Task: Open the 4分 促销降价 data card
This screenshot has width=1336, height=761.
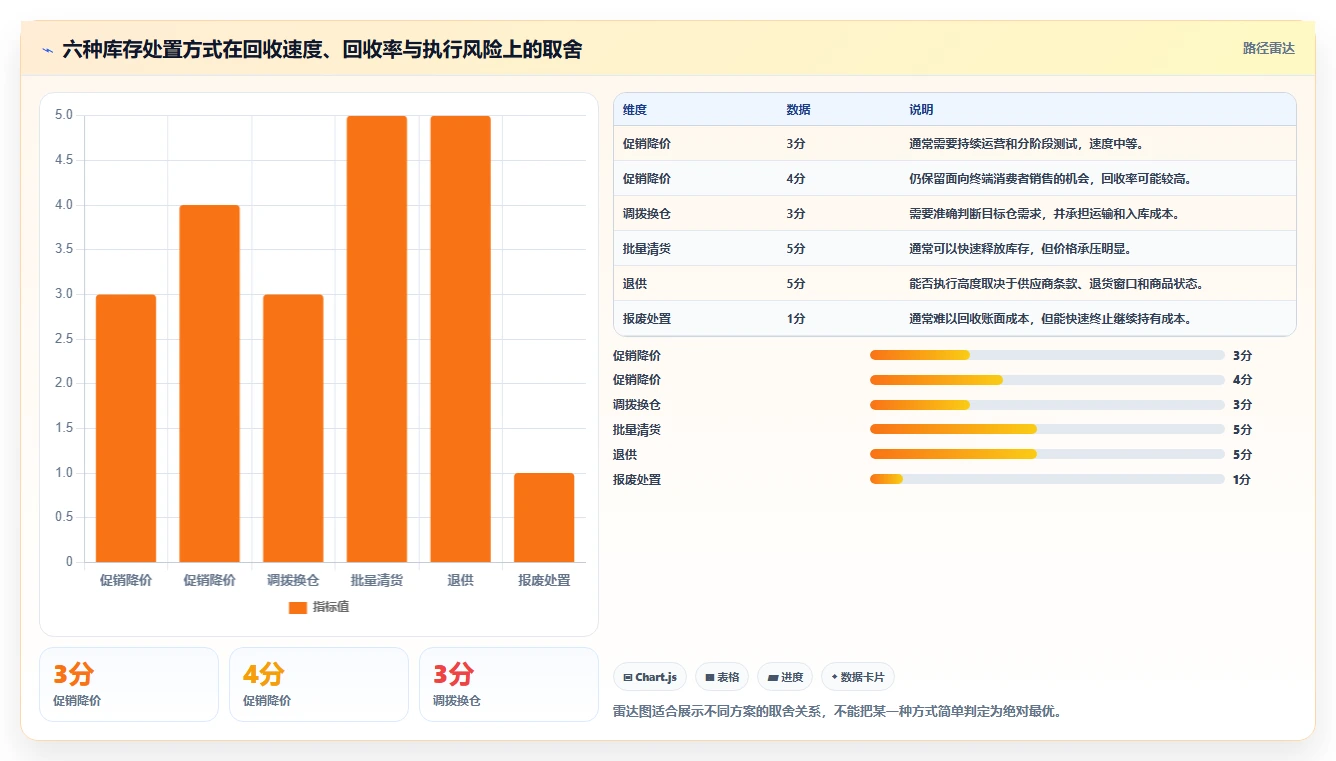Action: (319, 684)
